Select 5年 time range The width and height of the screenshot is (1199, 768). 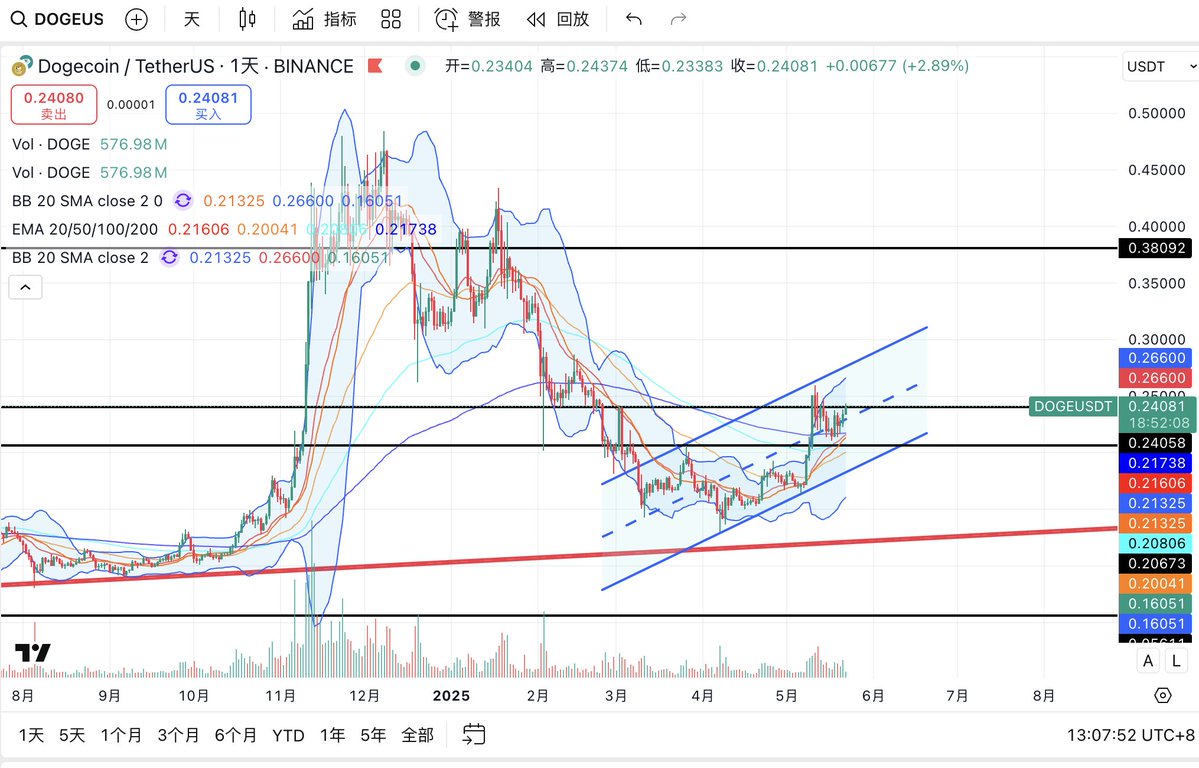pyautogui.click(x=373, y=735)
